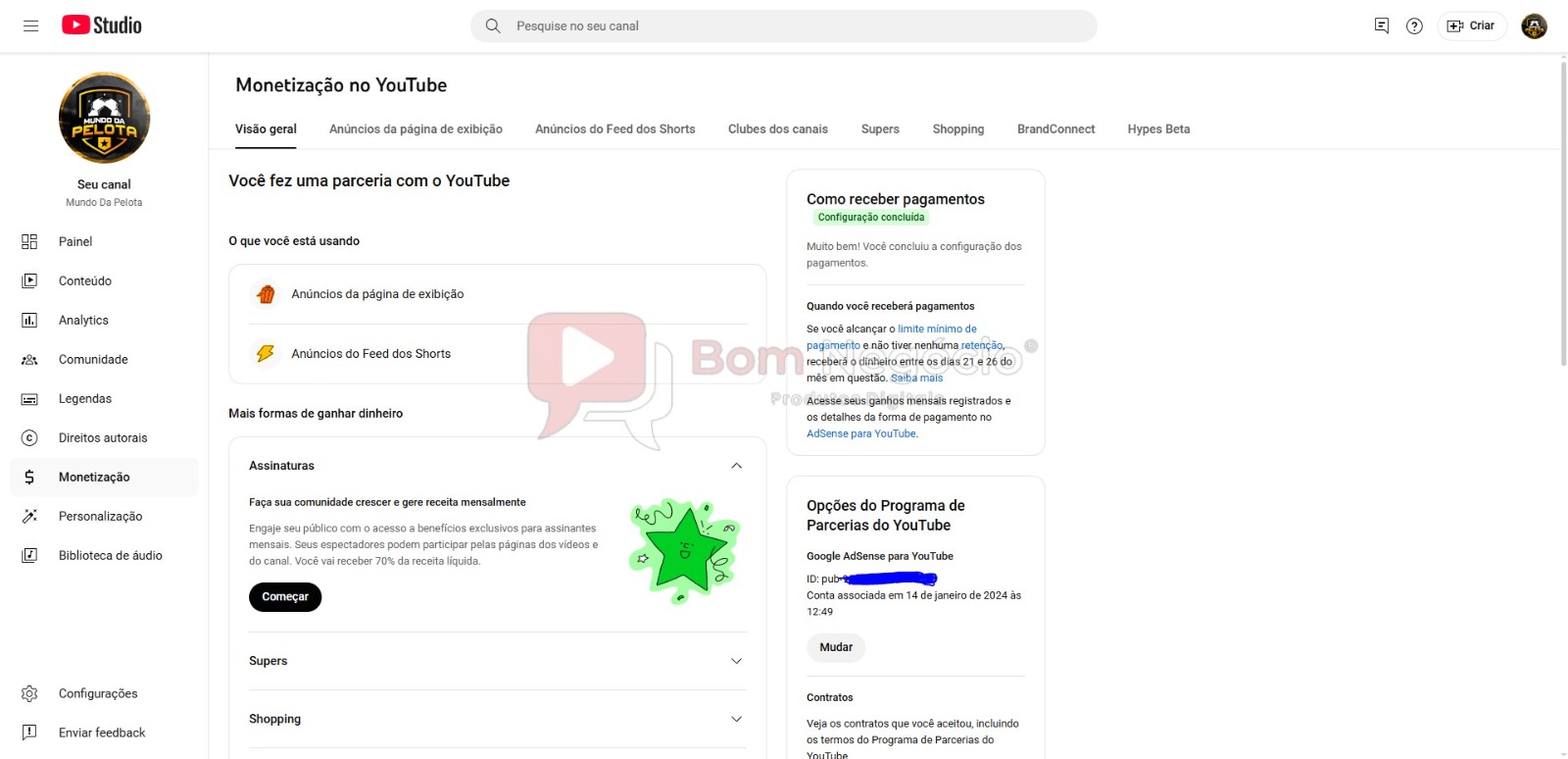The width and height of the screenshot is (1568, 759).
Task: Open the hamburger navigation menu
Action: pos(30,25)
